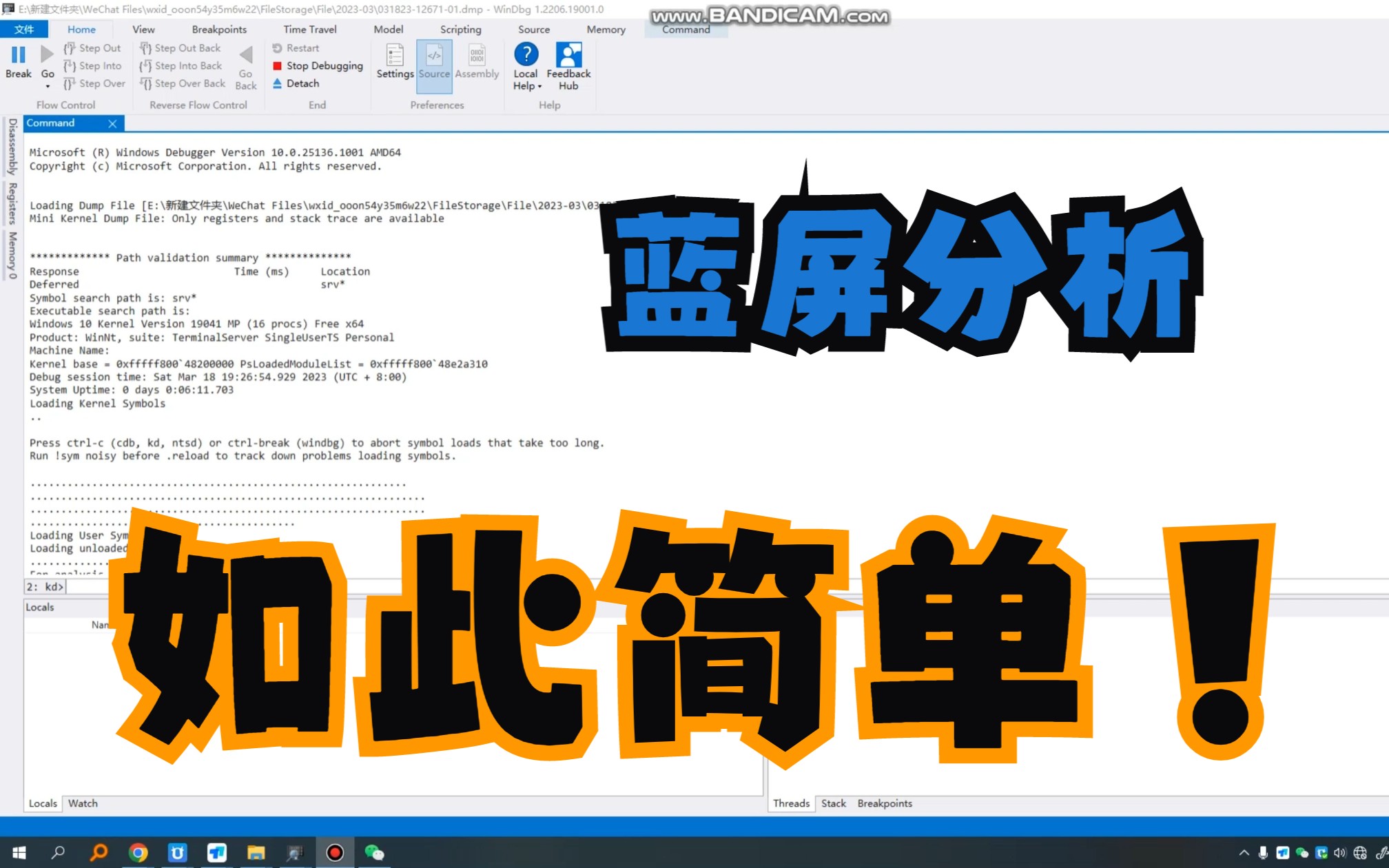Click Step Over Back
This screenshot has height=868, width=1389.
(x=183, y=83)
